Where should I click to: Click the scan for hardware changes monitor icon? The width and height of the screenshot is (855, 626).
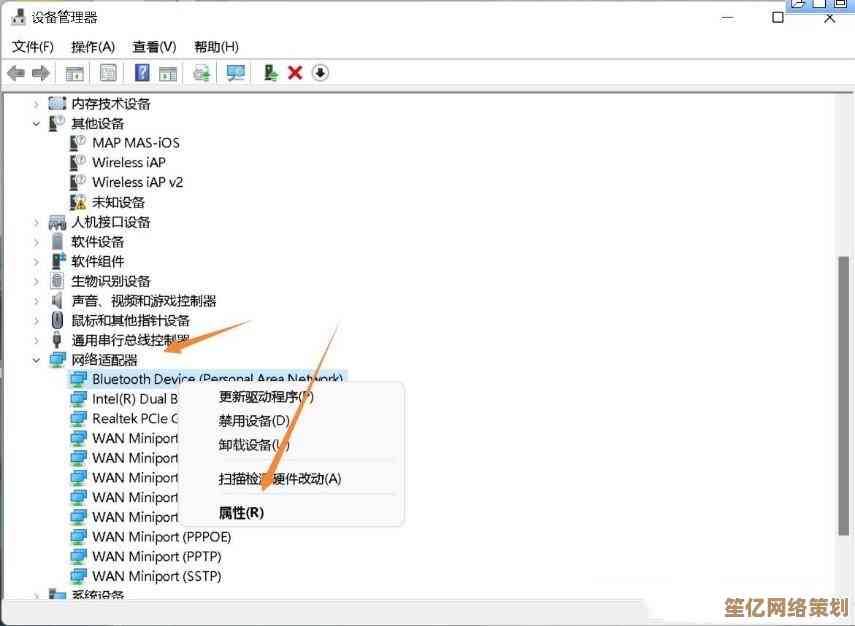click(x=235, y=73)
